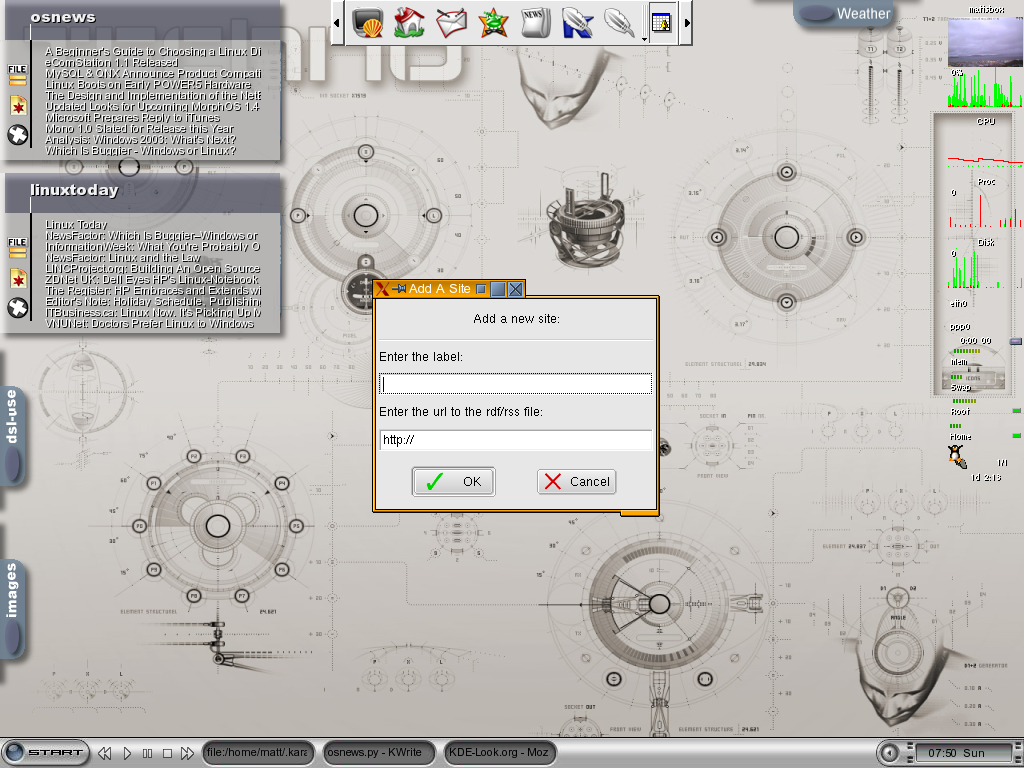Toggle the sticky pin on Add A Site titlebar
Viewport: 1024px width, 768px height.
pyautogui.click(x=399, y=289)
